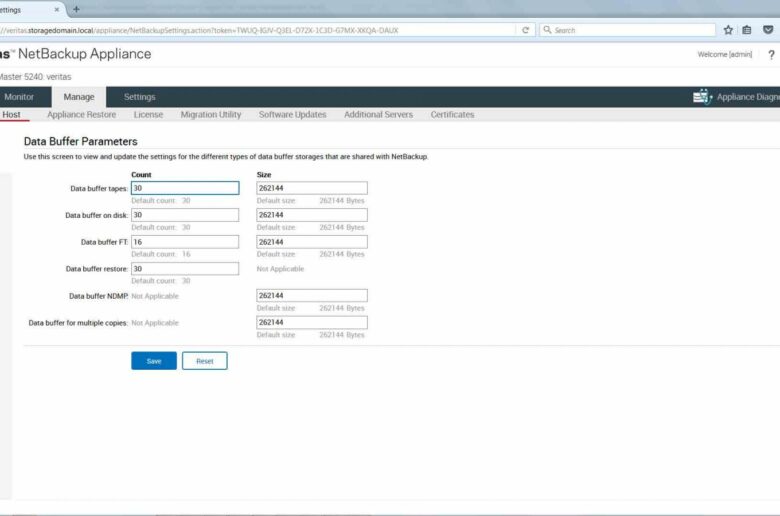780x516 pixels.
Task: Close the Settings browser tab
Action: click(57, 9)
